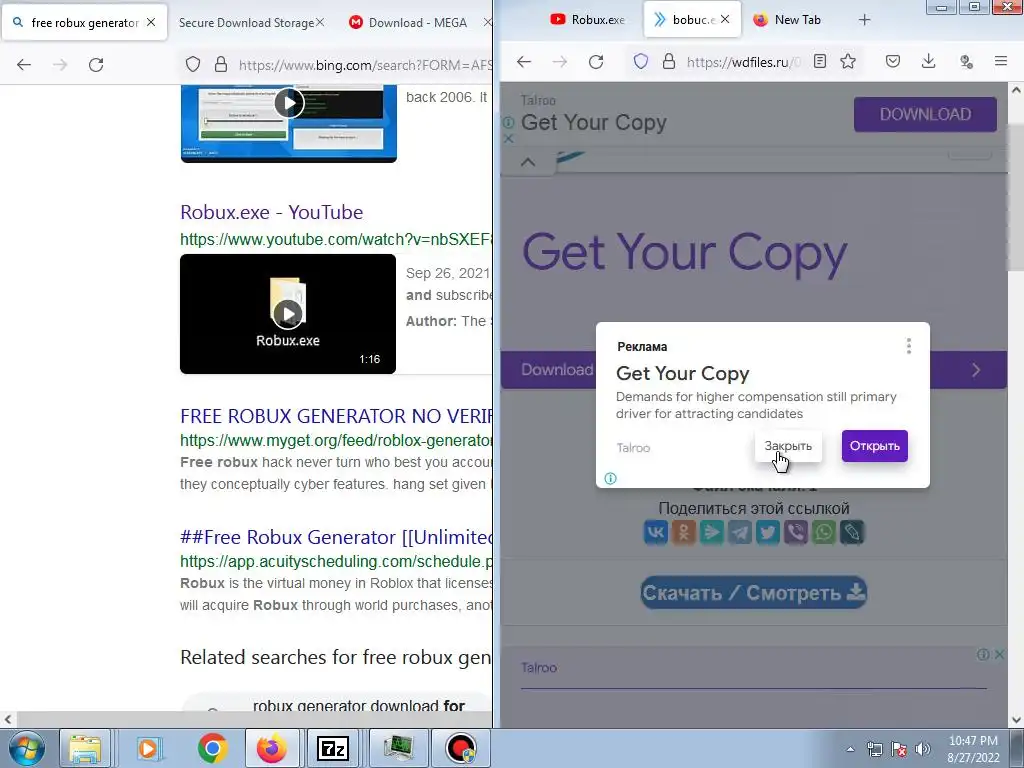Open Robux.exe - YouTube search result
Image resolution: width=1024 pixels, height=768 pixels.
[x=272, y=212]
